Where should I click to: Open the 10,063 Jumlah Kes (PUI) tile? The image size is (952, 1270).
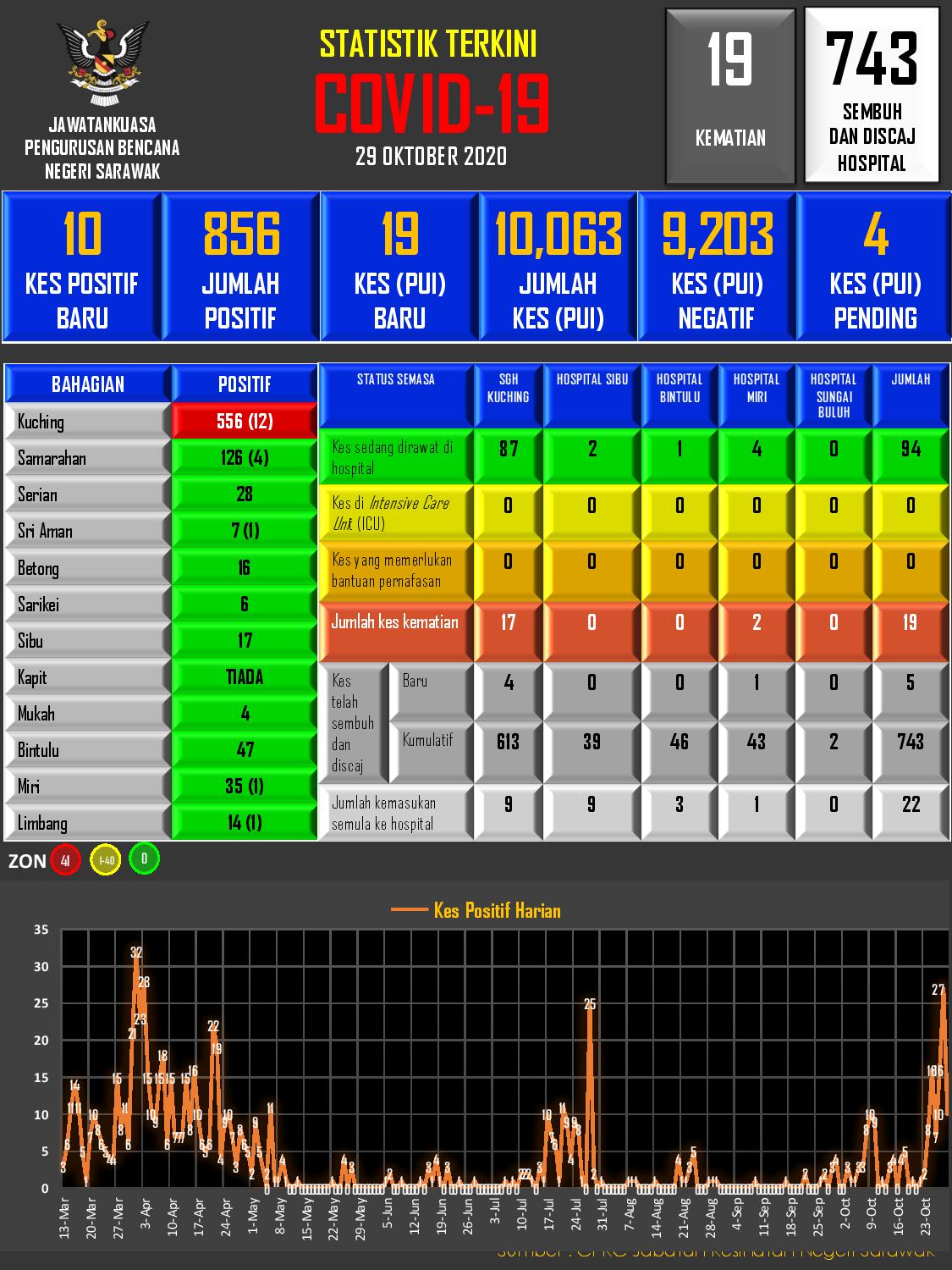coord(558,267)
